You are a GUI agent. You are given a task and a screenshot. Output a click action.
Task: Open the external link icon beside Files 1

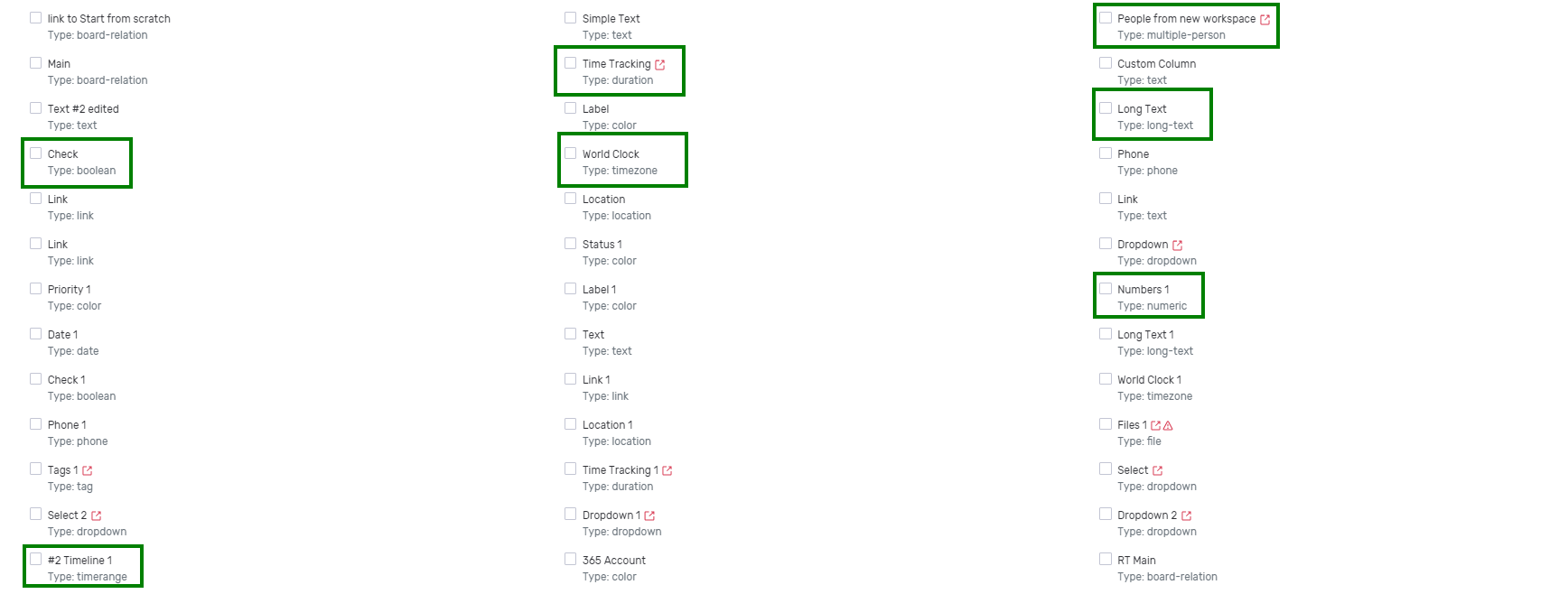click(1155, 425)
